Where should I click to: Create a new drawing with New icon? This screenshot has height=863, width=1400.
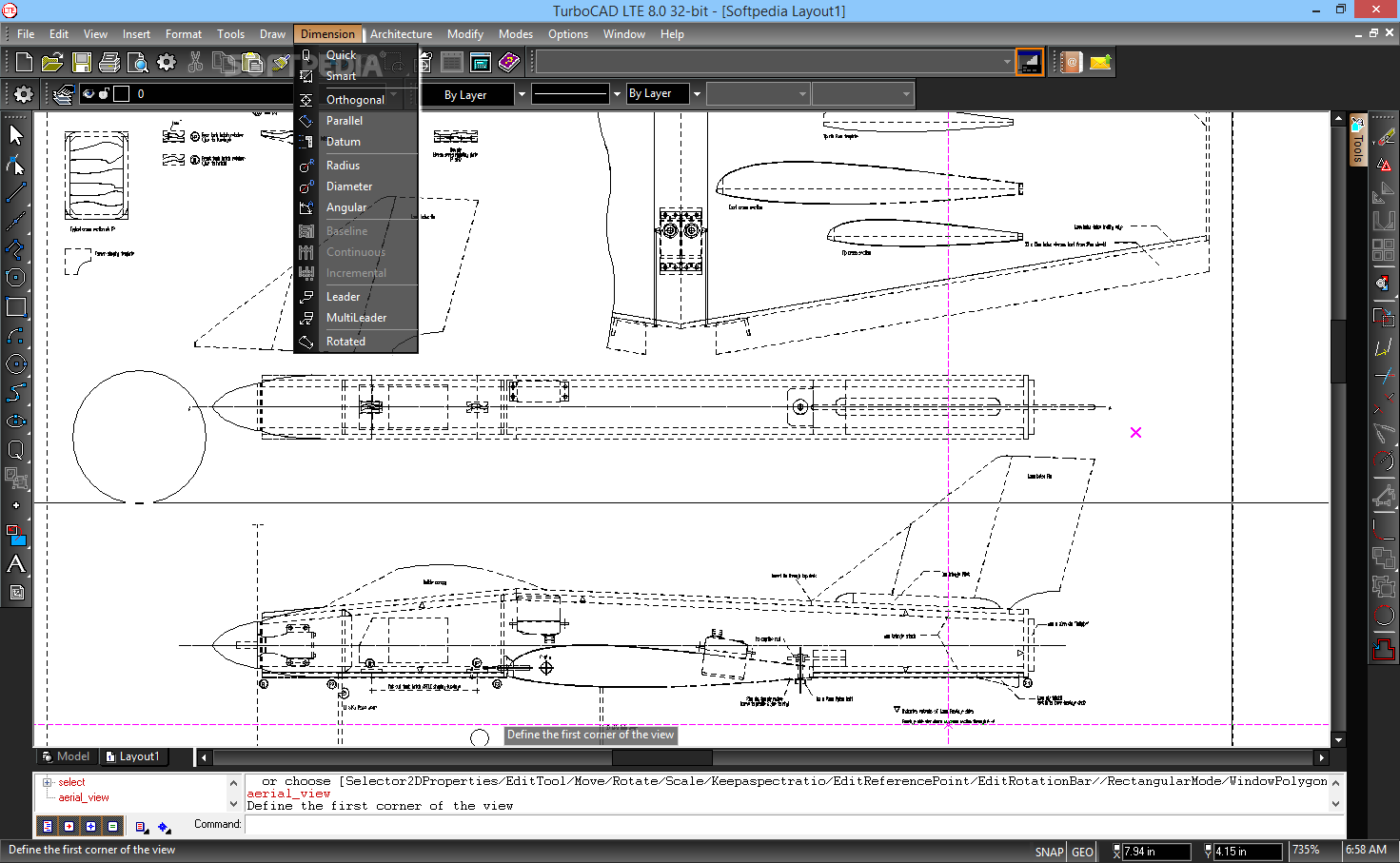(x=24, y=63)
